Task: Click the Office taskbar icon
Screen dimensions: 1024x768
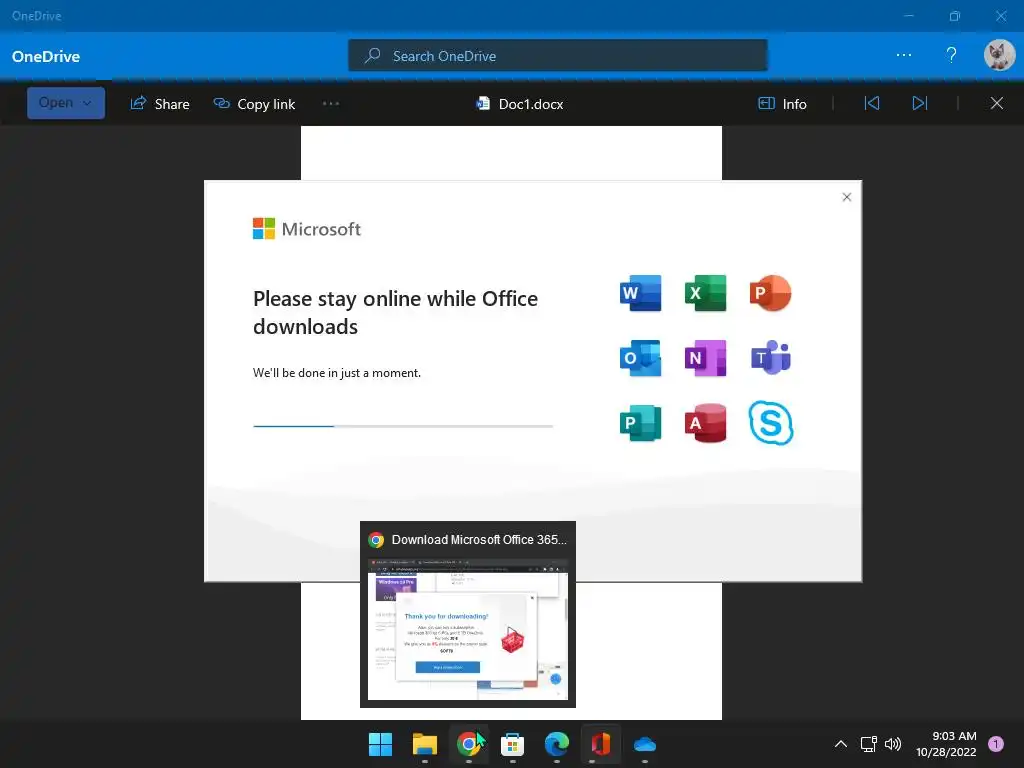Action: point(601,744)
